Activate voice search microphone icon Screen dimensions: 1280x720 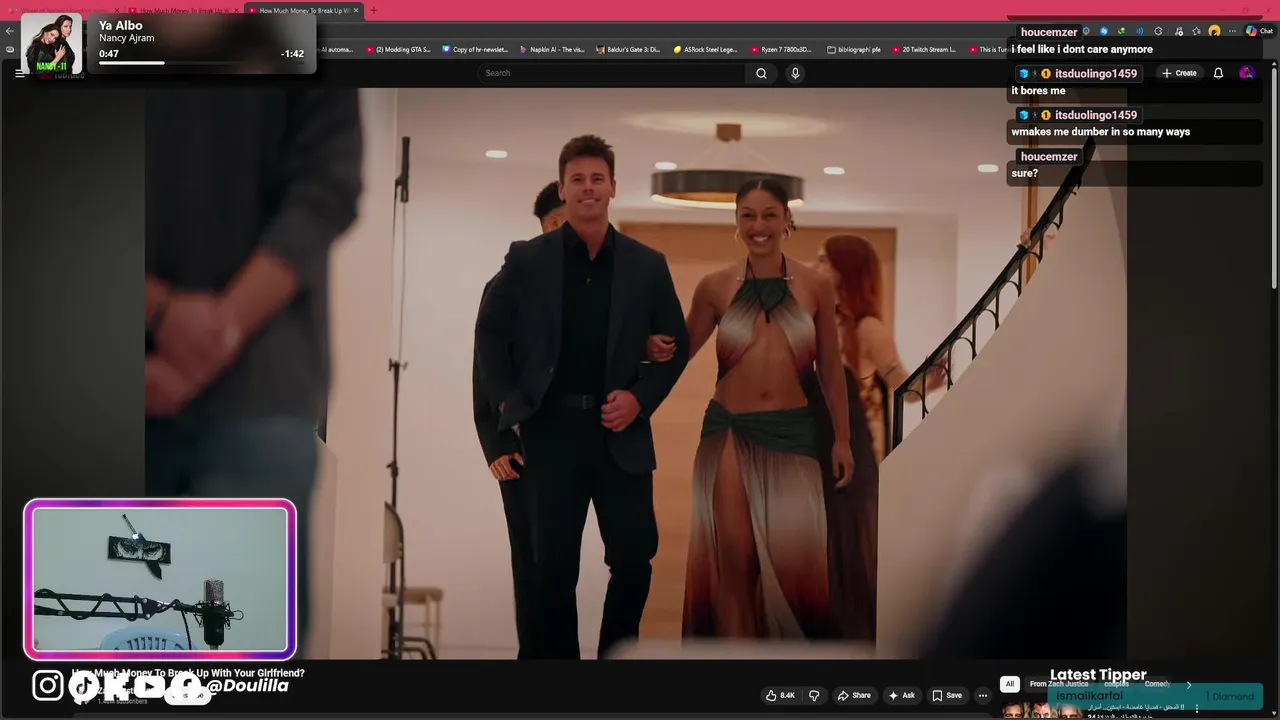[x=795, y=73]
